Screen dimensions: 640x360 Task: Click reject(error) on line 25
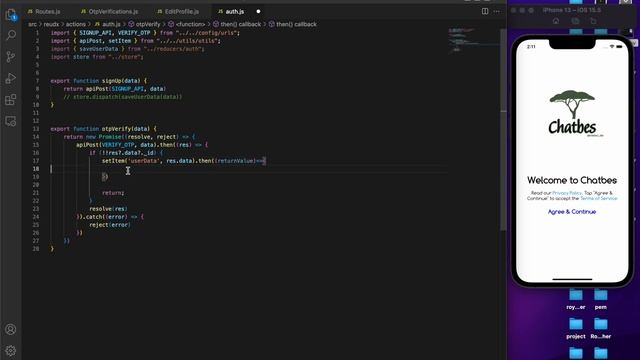pos(110,224)
